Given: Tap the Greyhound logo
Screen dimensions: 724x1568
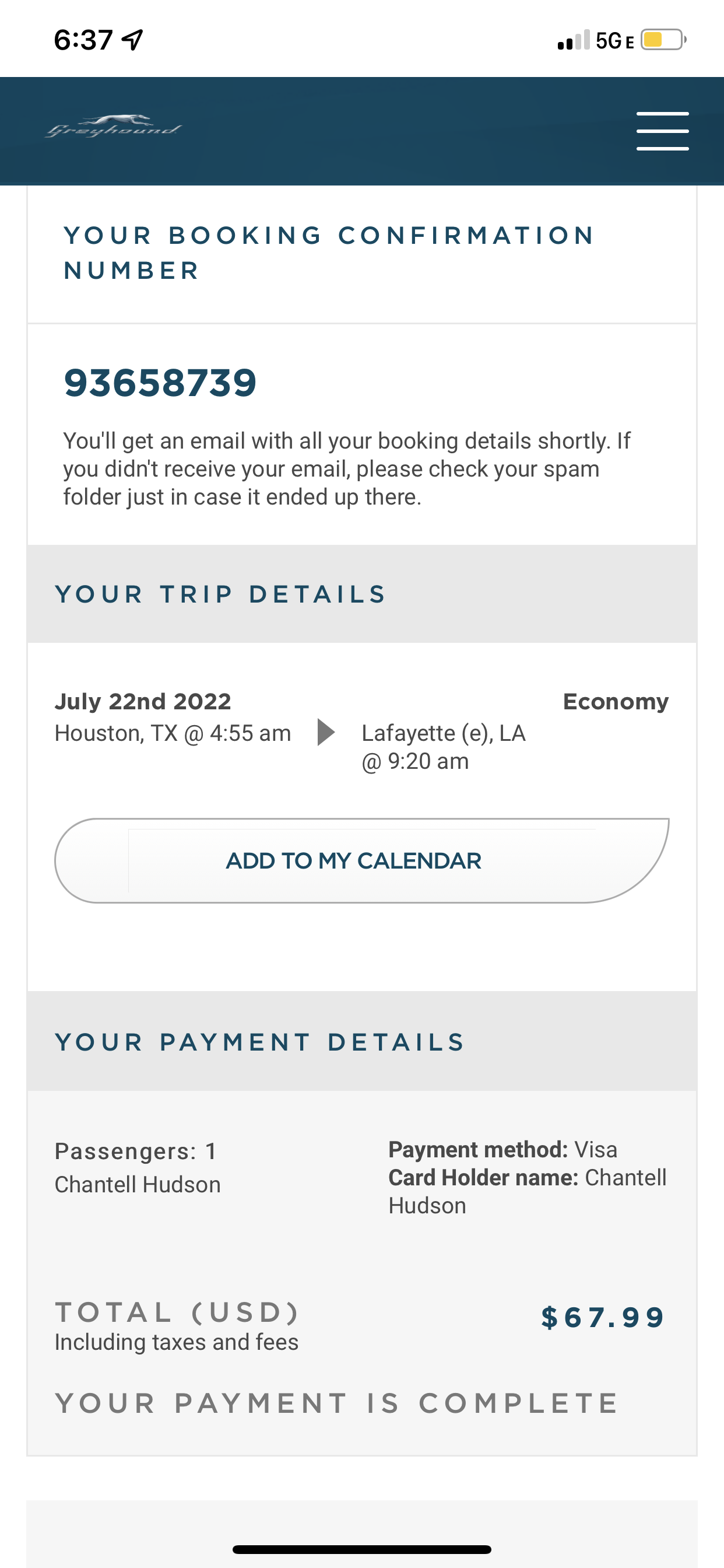Looking at the screenshot, I should point(114,127).
